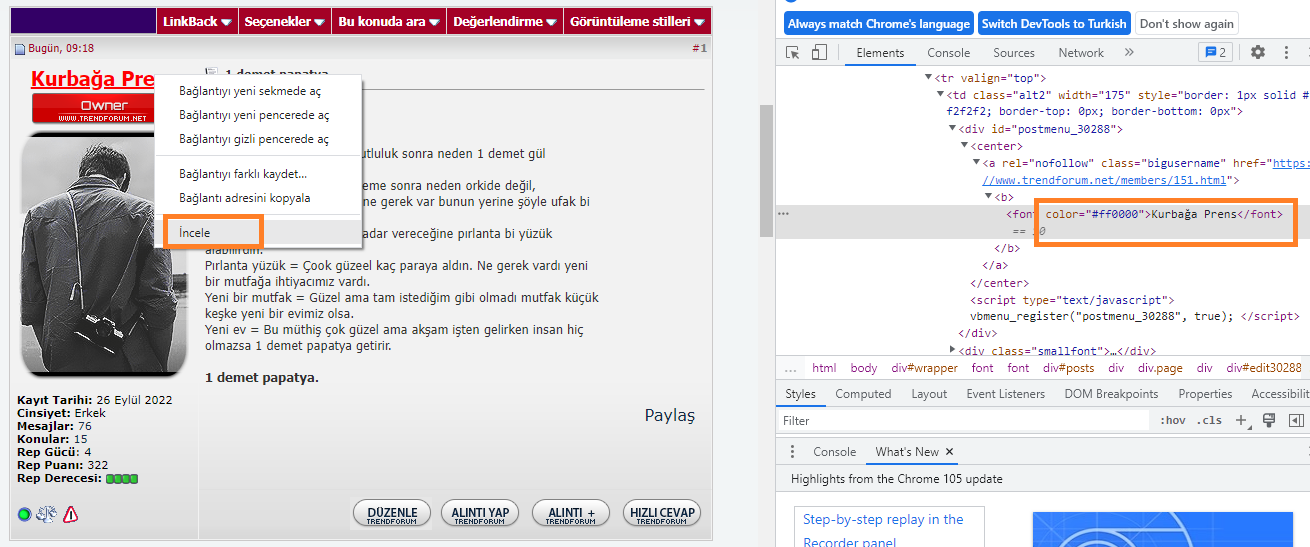The height and width of the screenshot is (547, 1310).
Task: Switch to the Network tab
Action: (x=1081, y=53)
